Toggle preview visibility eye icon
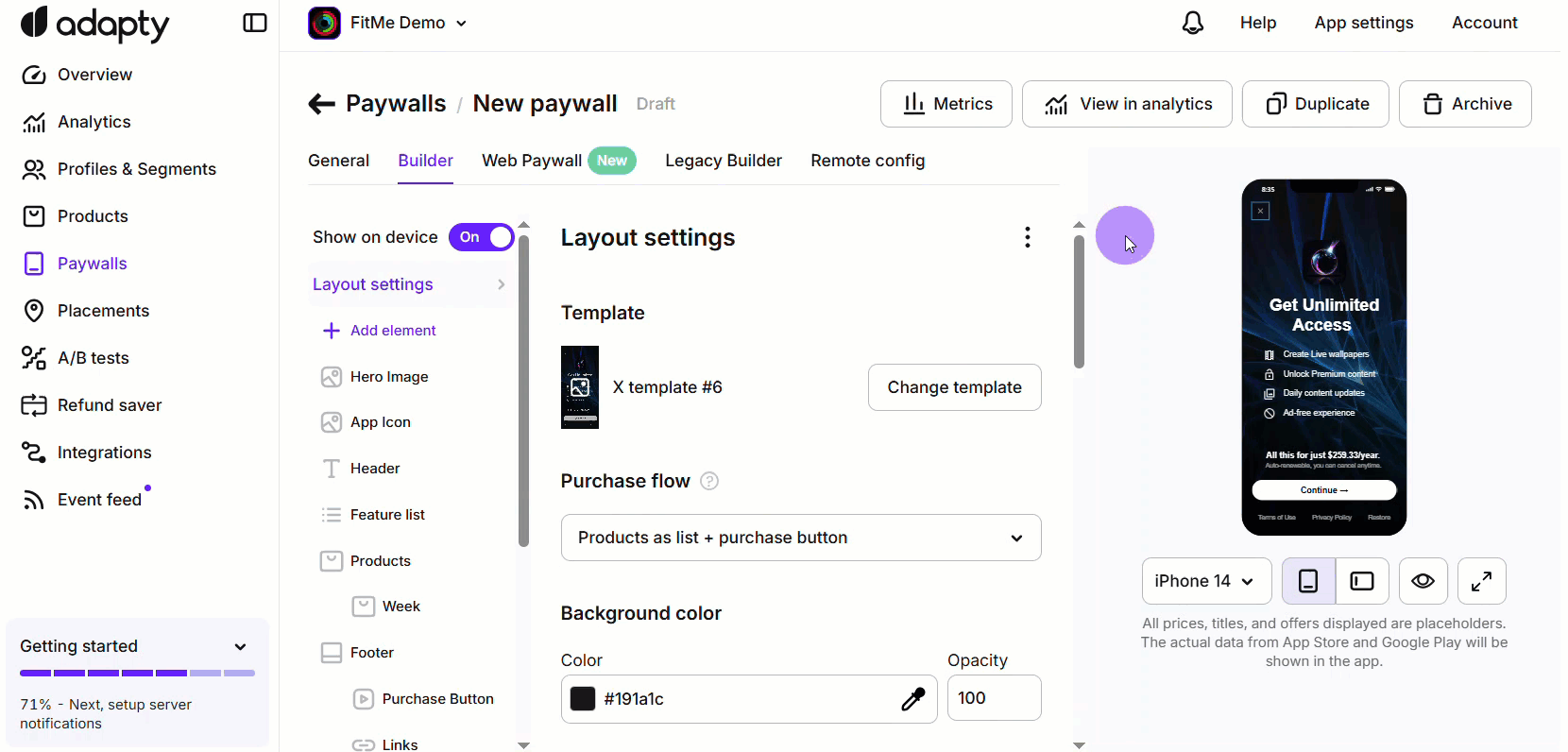This screenshot has height=752, width=1568. click(x=1423, y=581)
